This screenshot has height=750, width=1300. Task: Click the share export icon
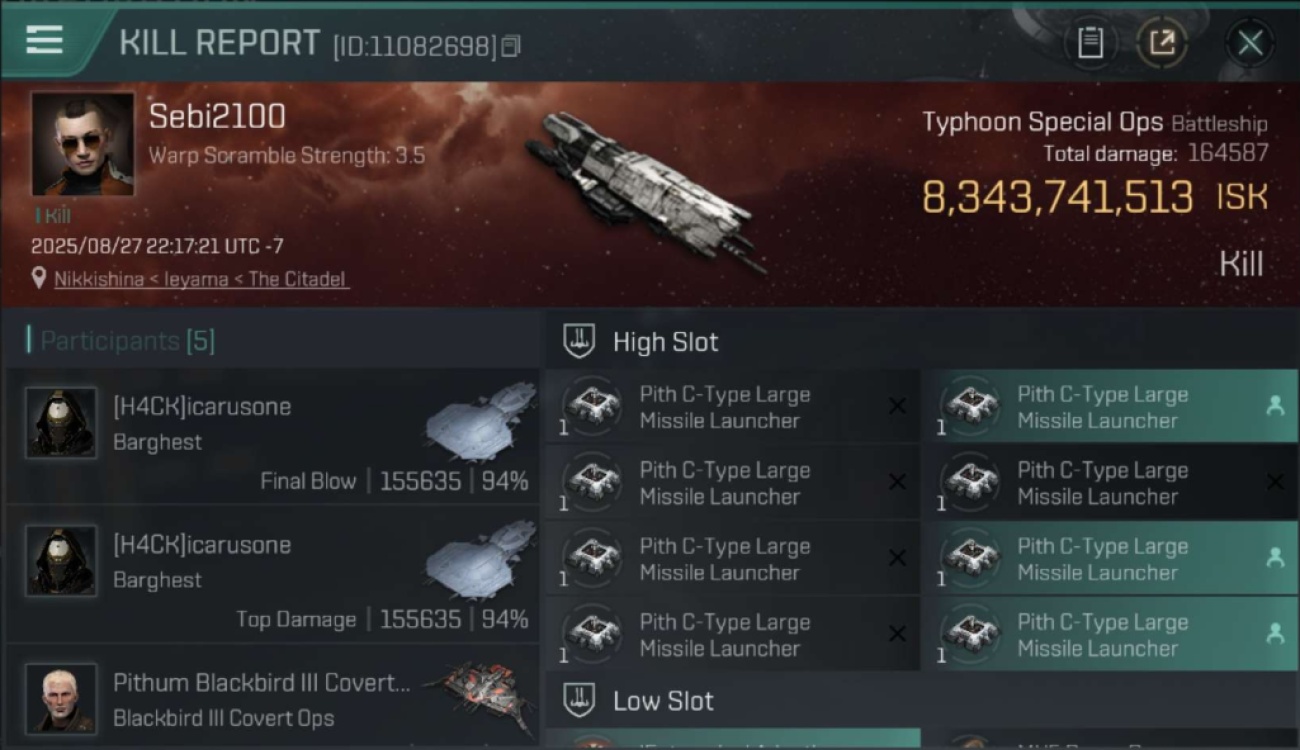[1161, 43]
